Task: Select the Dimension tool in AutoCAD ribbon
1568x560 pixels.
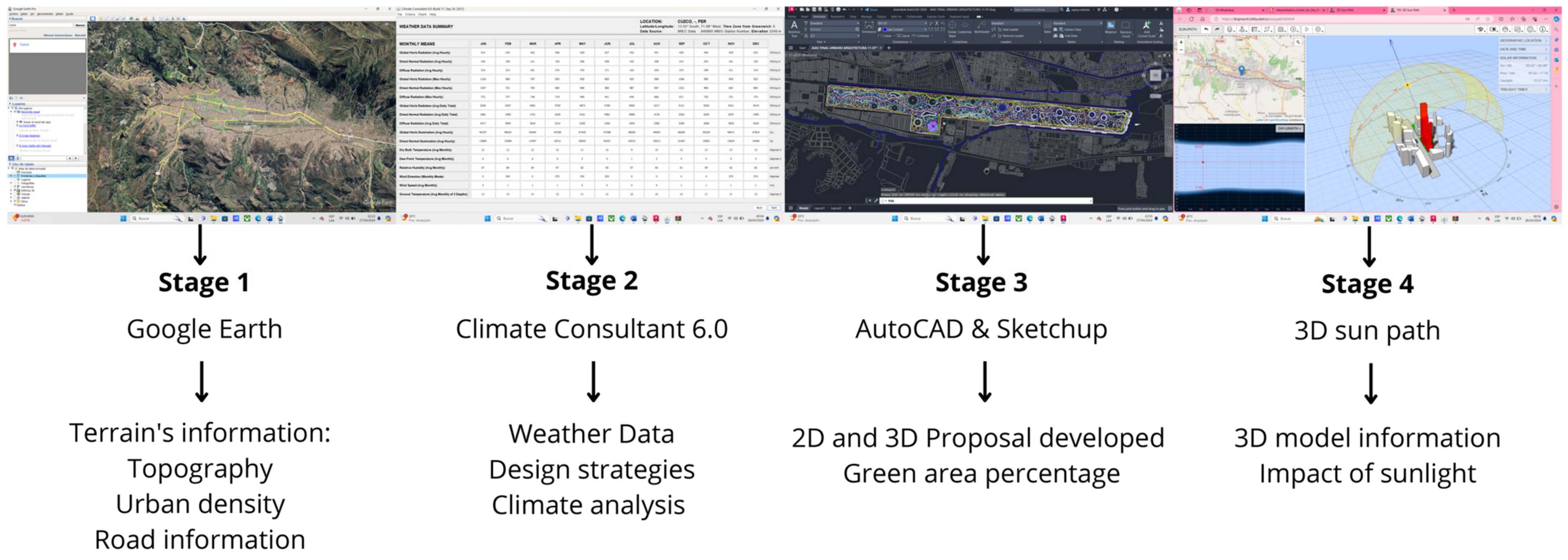Action: tap(869, 27)
